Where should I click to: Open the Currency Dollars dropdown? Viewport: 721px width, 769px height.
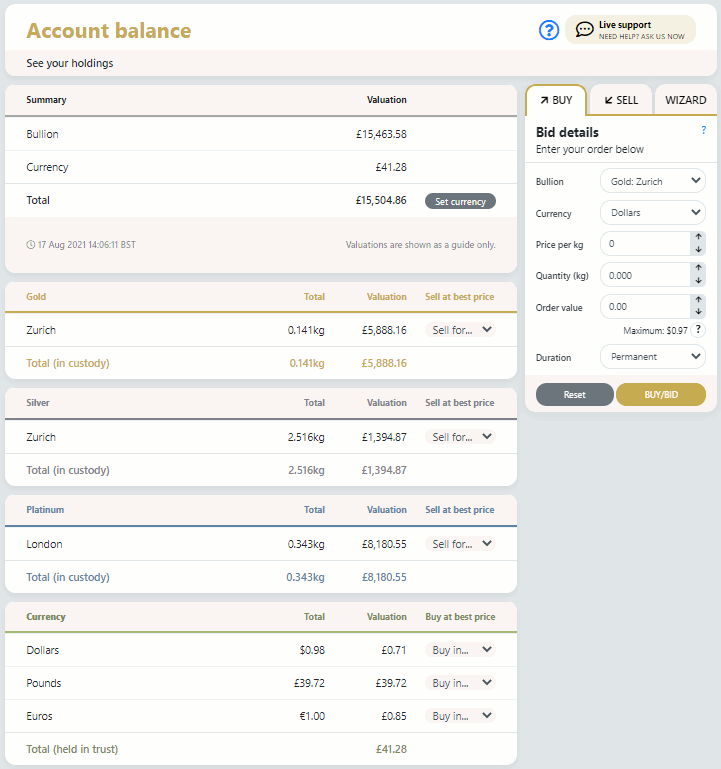click(x=653, y=212)
